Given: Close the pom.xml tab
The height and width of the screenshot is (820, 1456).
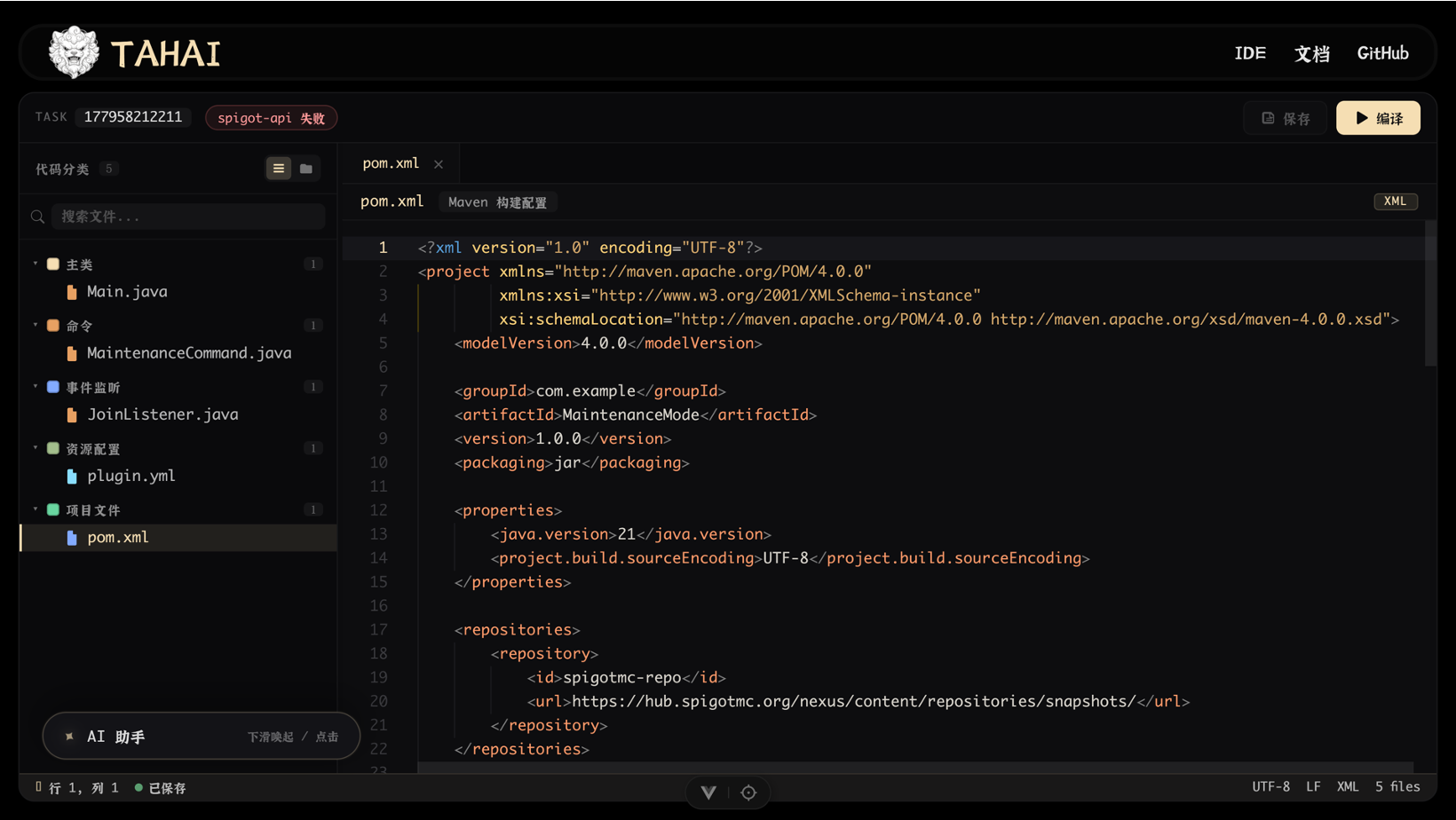Looking at the screenshot, I should (x=439, y=164).
